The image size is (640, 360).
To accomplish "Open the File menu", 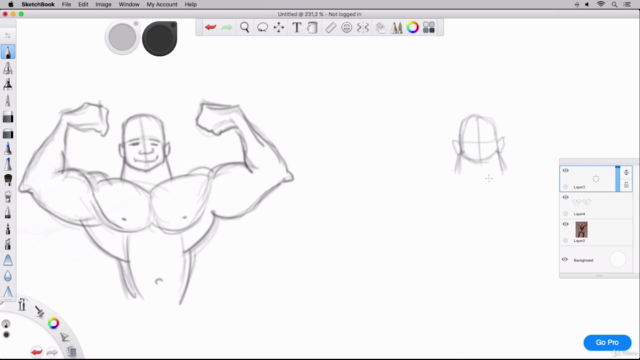I will (x=66, y=4).
